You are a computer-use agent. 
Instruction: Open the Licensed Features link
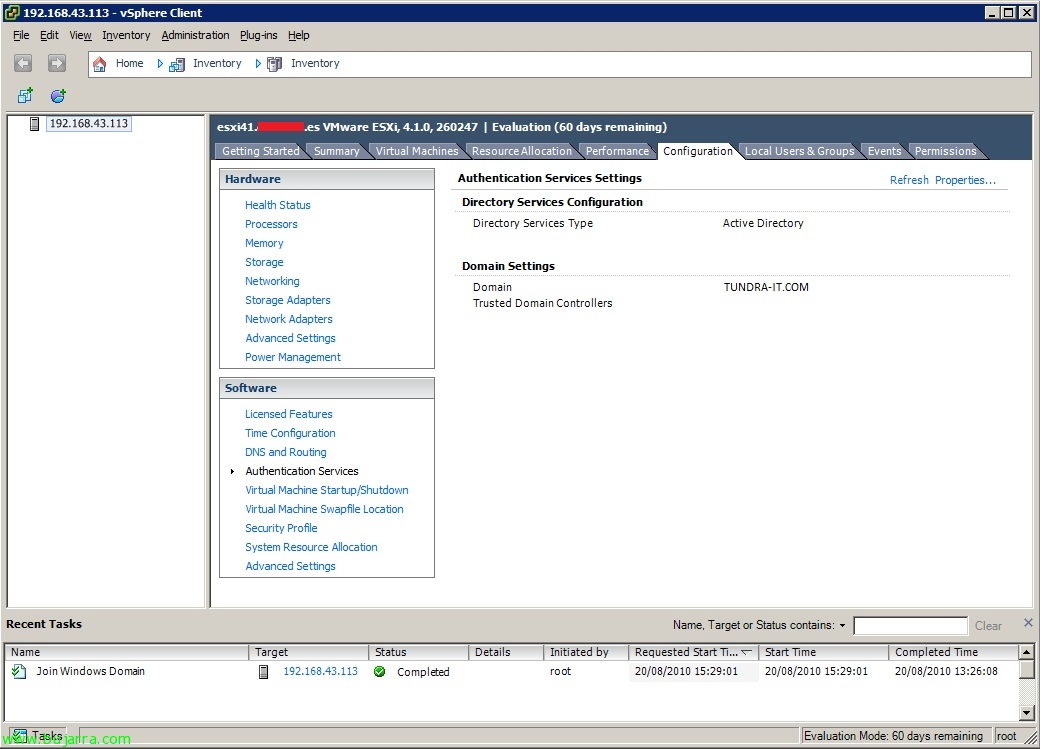(x=289, y=414)
